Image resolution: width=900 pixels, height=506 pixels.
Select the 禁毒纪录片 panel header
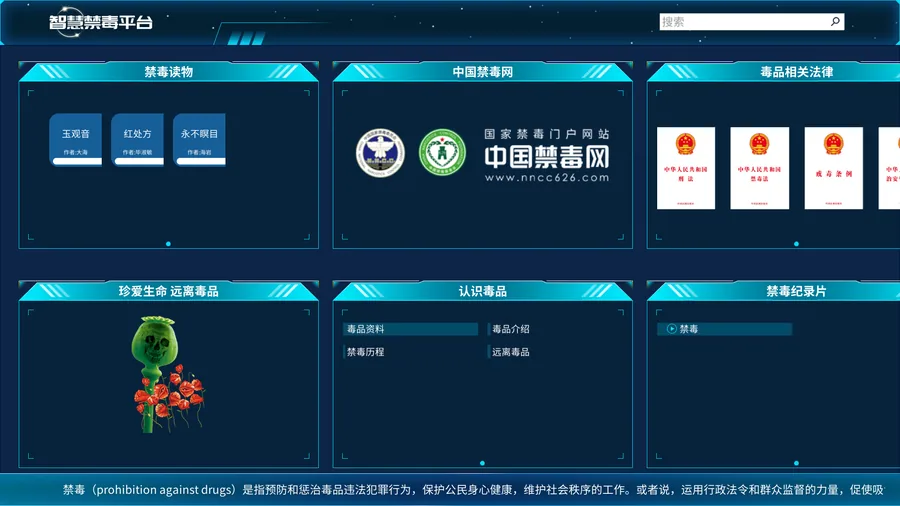(796, 291)
